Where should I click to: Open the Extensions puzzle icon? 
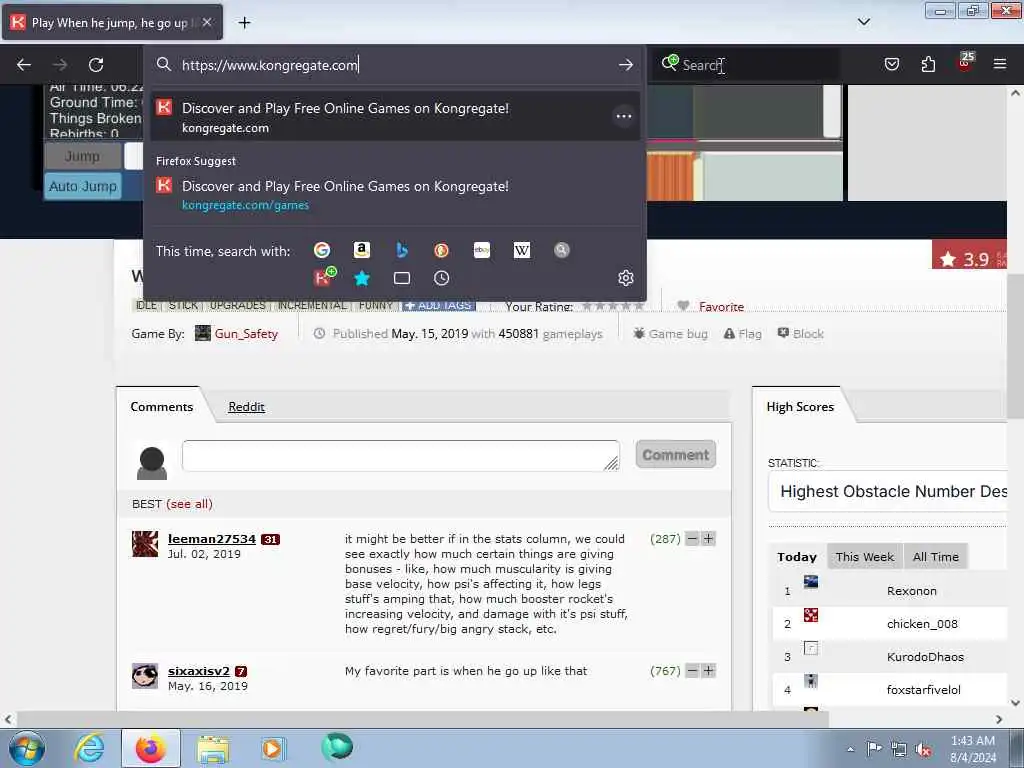928,64
